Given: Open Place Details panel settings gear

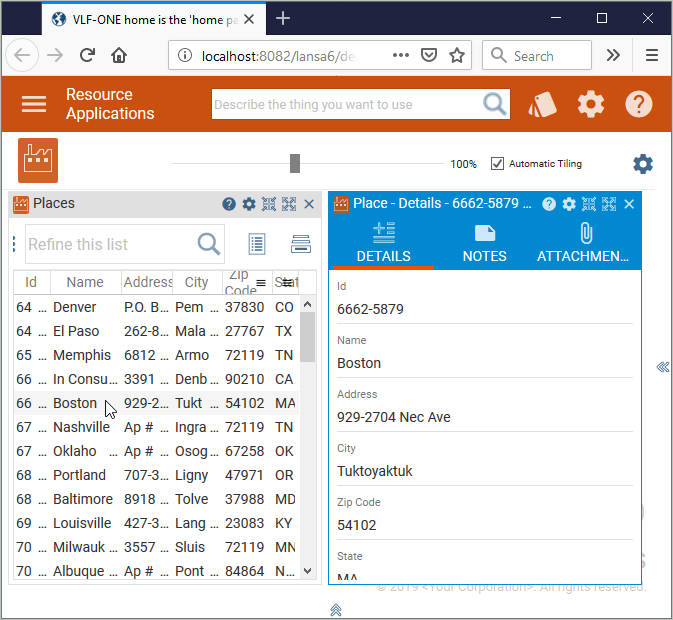Looking at the screenshot, I should pos(569,204).
